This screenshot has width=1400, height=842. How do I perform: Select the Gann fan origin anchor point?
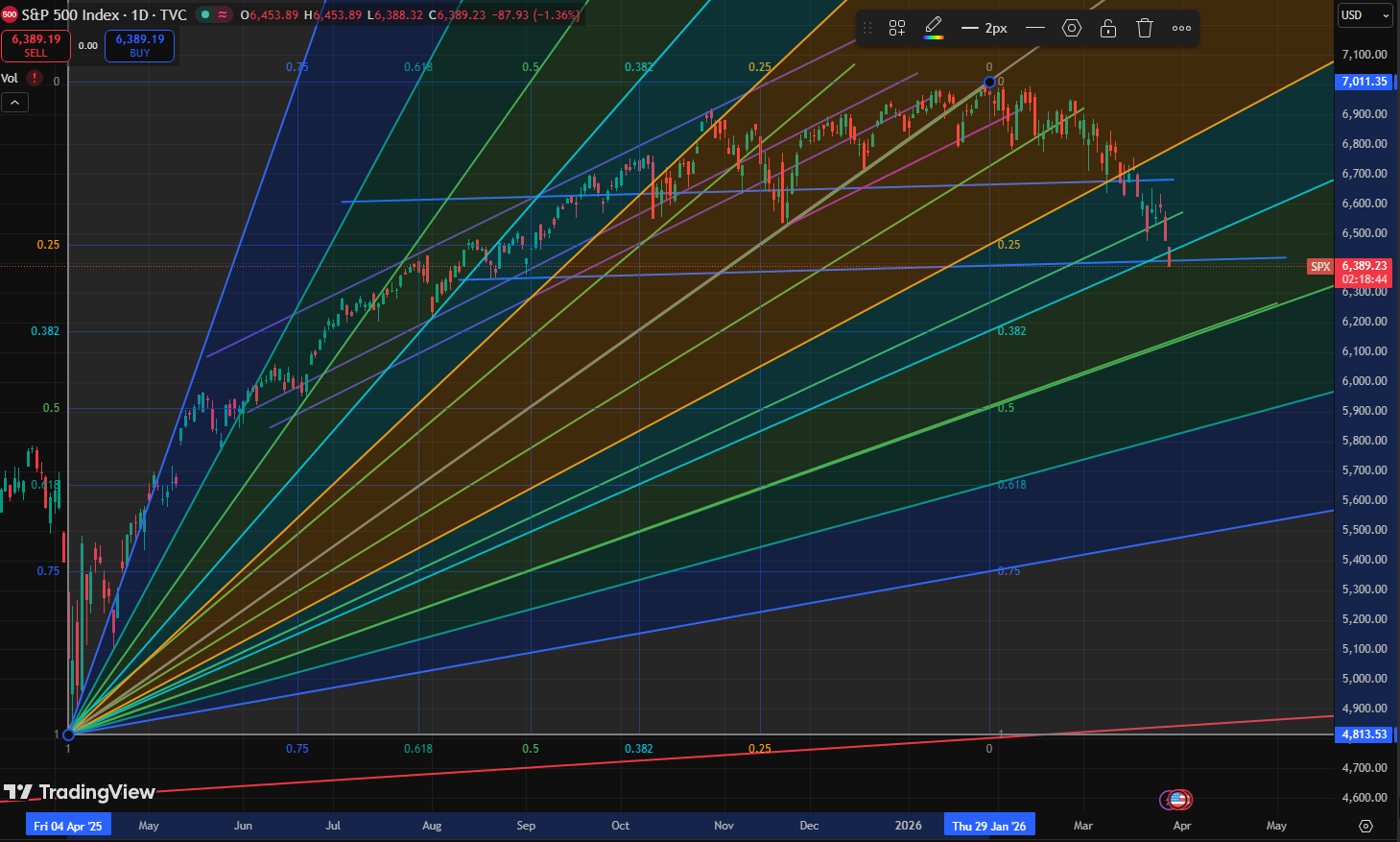tap(68, 734)
